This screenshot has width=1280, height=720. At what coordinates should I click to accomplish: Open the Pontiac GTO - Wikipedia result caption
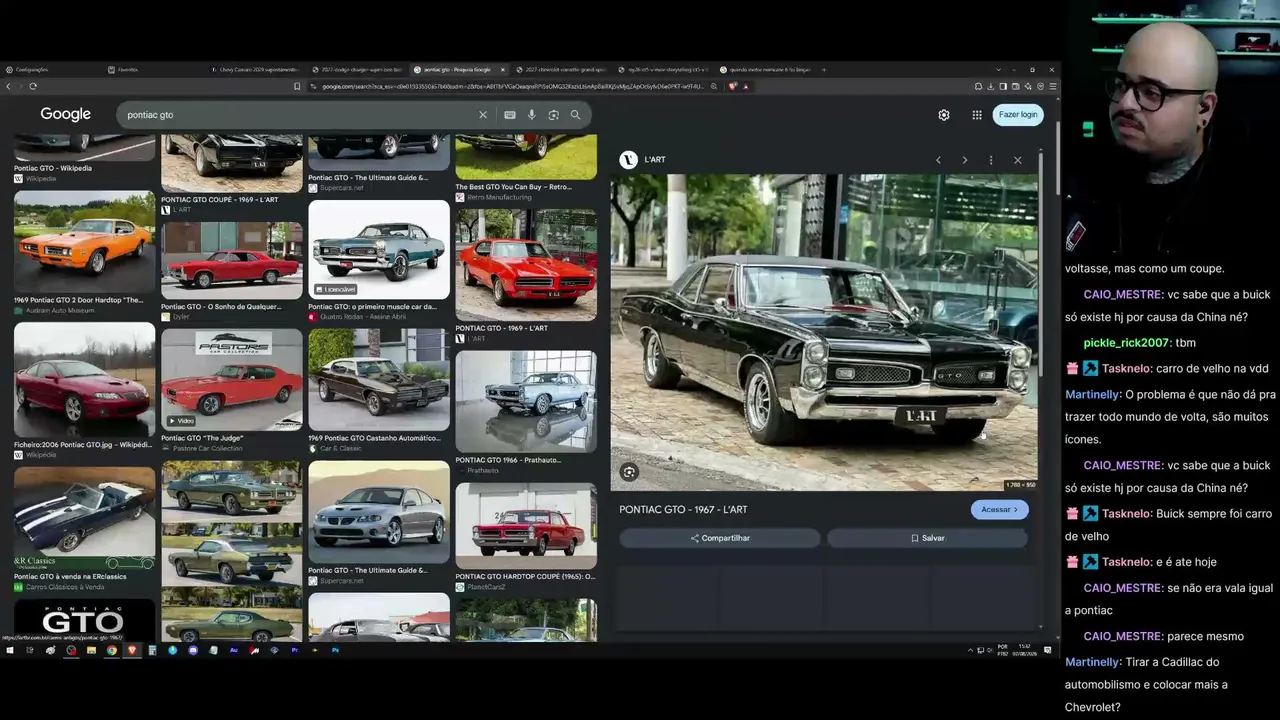click(x=53, y=168)
